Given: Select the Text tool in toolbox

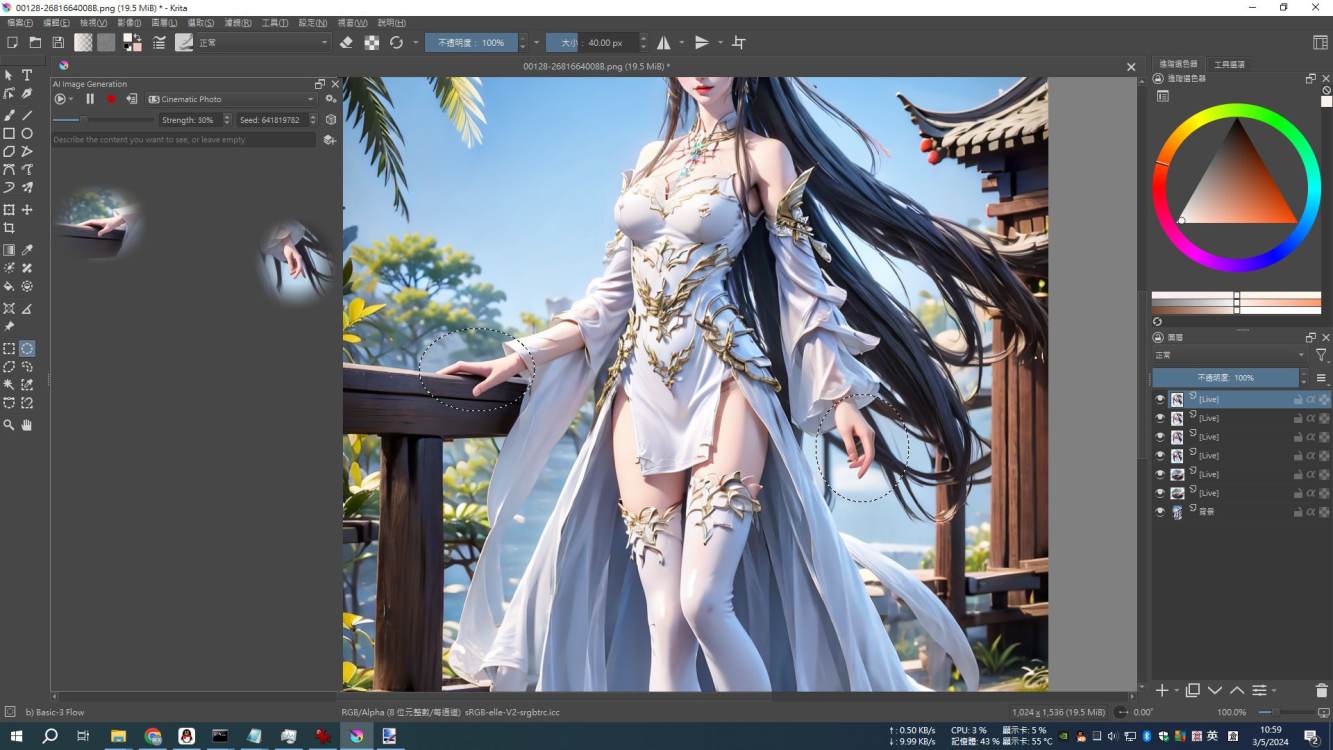Looking at the screenshot, I should [x=27, y=75].
